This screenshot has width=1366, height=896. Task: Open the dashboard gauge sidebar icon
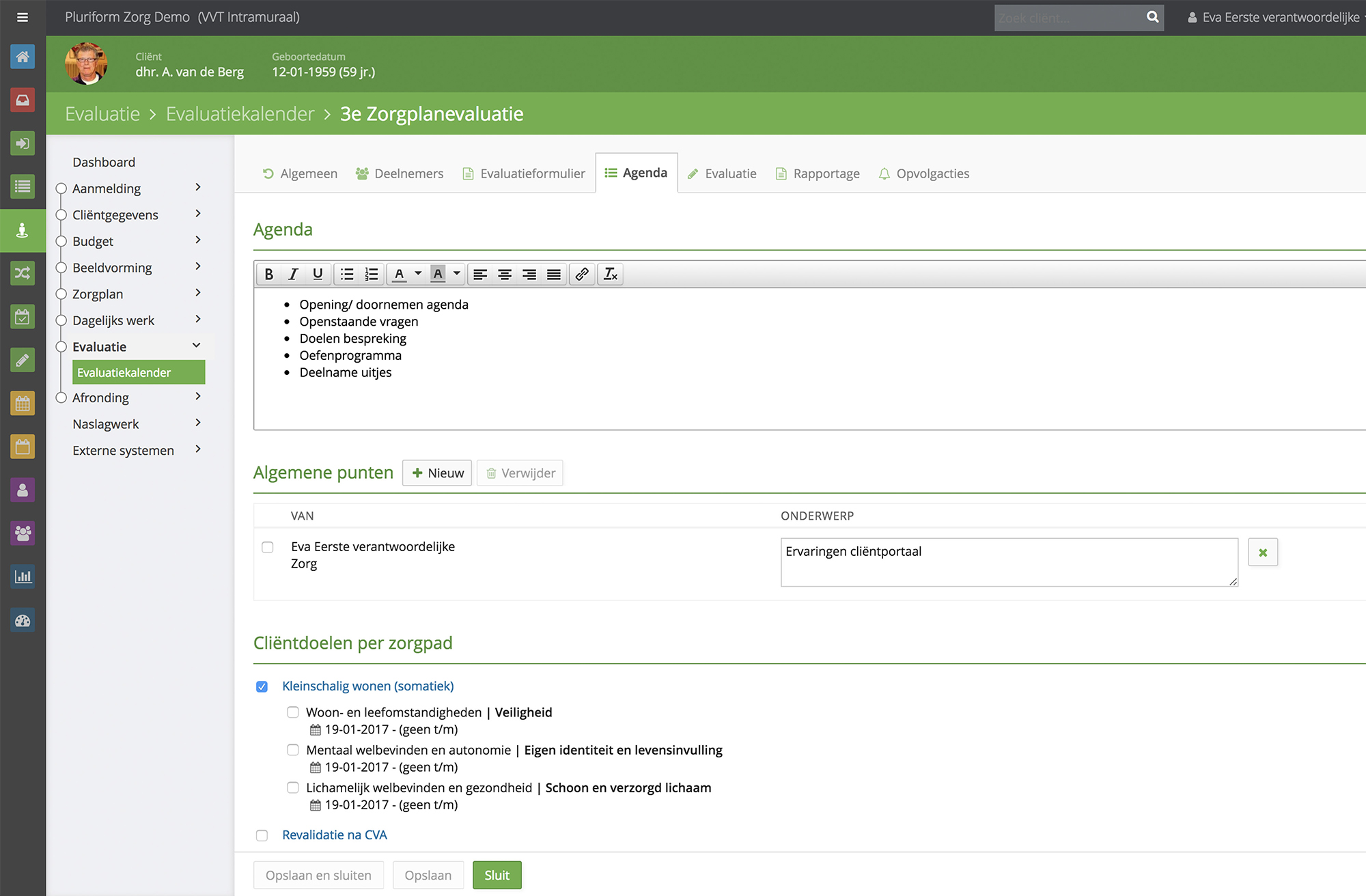click(23, 621)
